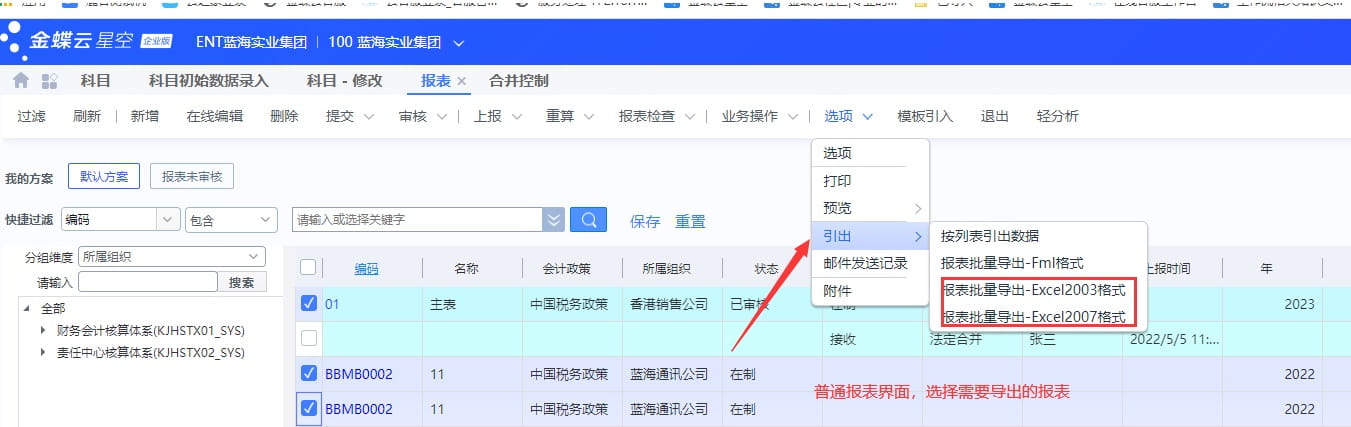Viewport: 1351px width, 427px height.
Task: Choose 打印 in the dropdown menu
Action: click(x=870, y=181)
